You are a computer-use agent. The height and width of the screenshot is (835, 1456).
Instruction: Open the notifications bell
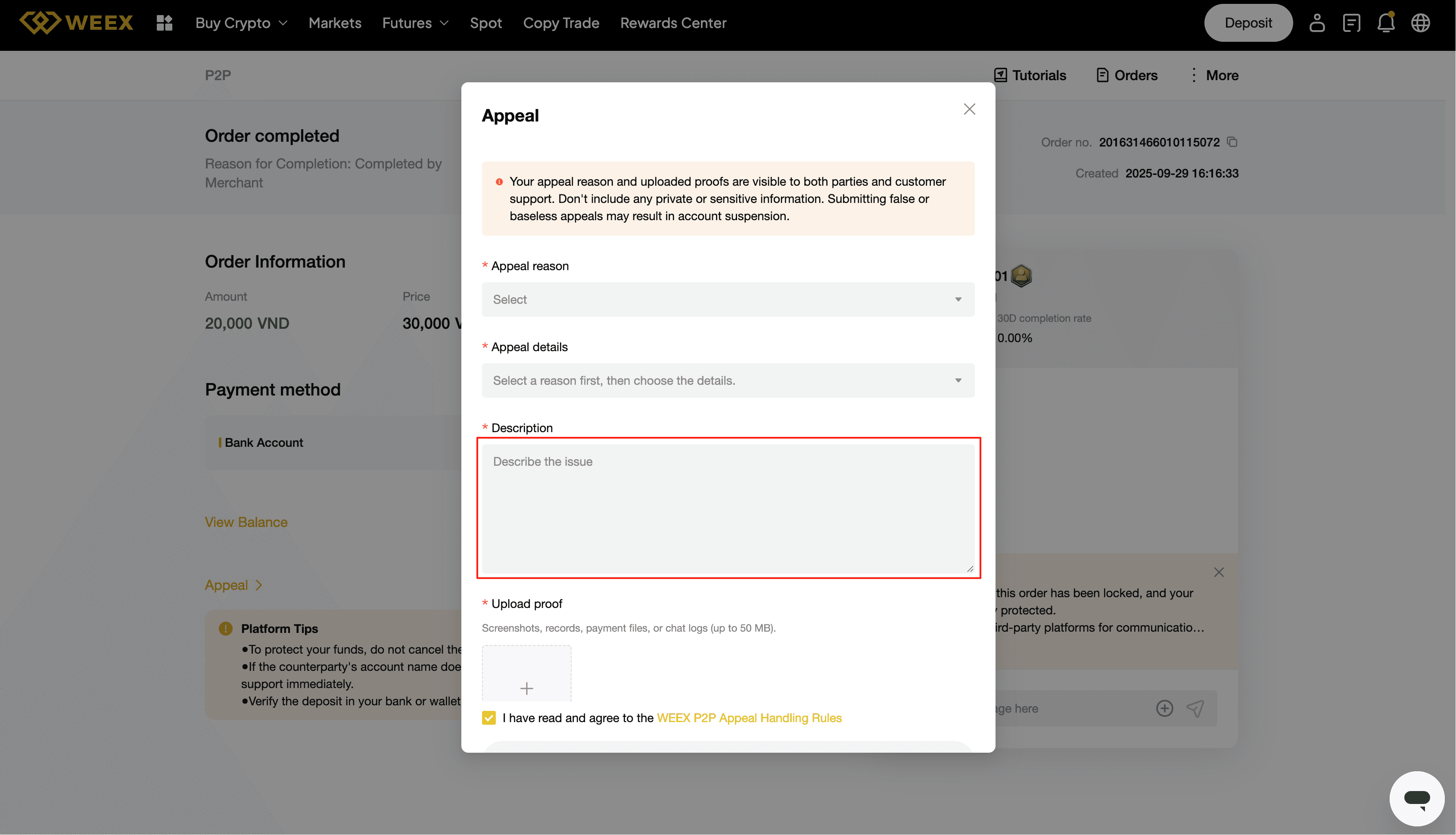pos(1385,23)
